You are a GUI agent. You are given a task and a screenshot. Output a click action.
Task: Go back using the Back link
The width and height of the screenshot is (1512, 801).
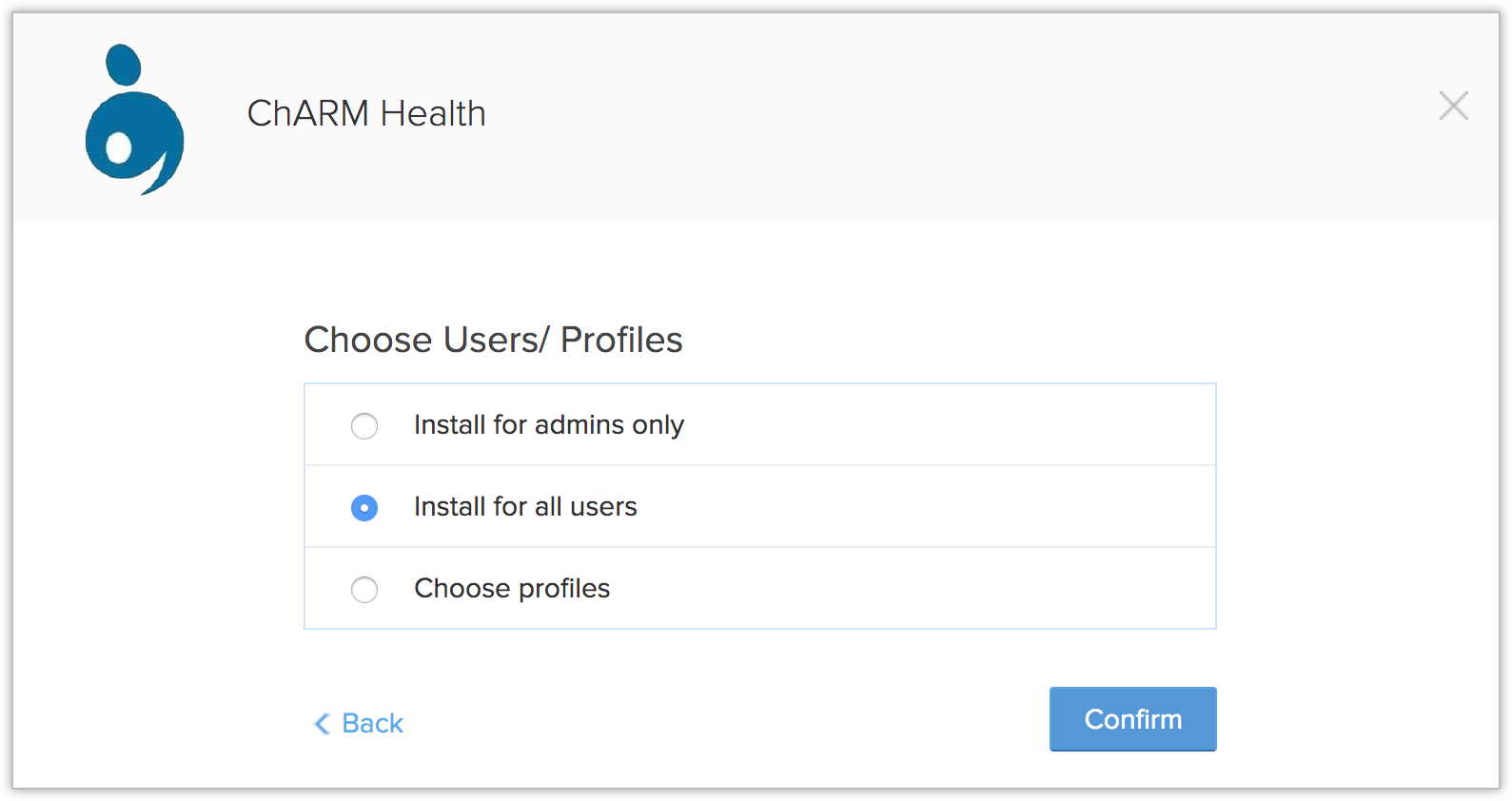click(x=372, y=724)
